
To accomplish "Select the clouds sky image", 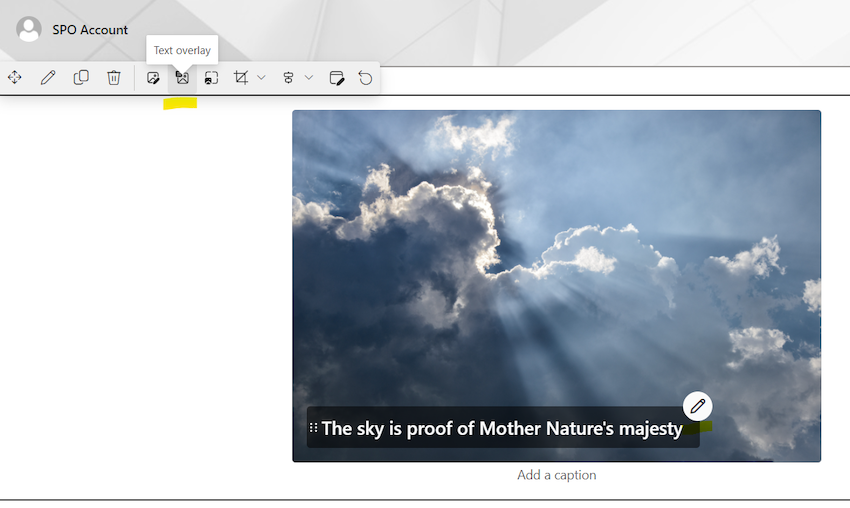I will (557, 286).
